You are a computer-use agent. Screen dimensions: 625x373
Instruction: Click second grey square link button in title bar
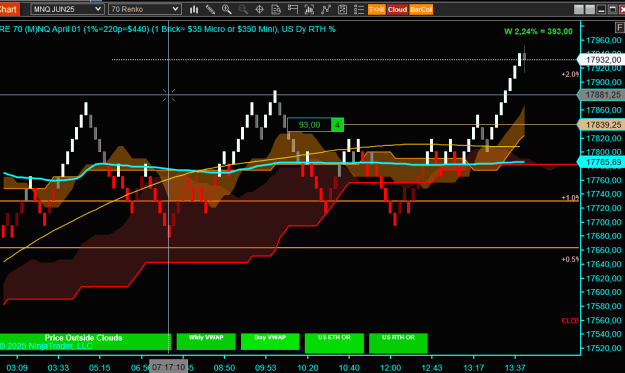[x=590, y=9]
